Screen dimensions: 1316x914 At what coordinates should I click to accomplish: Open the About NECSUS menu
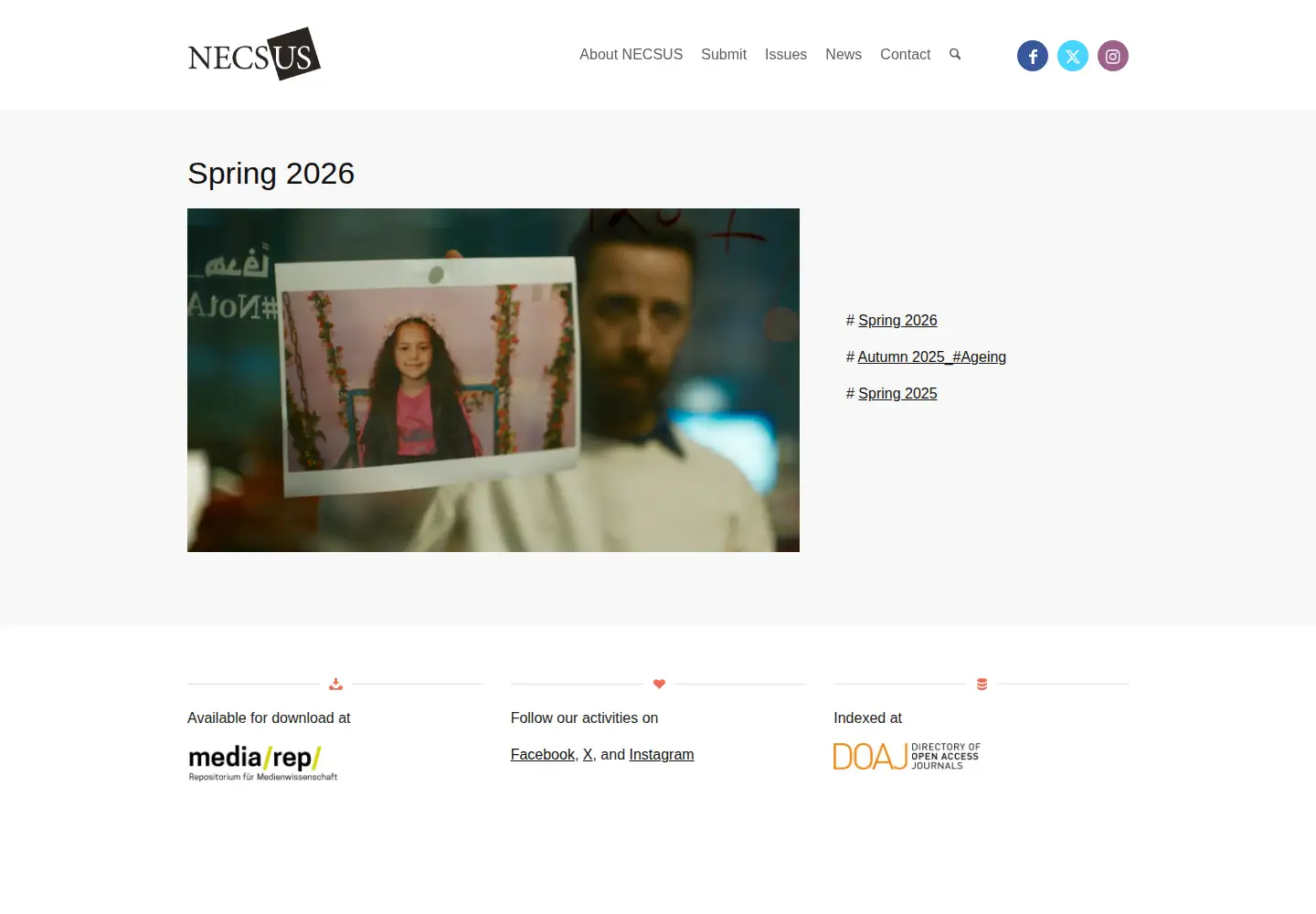[631, 55]
